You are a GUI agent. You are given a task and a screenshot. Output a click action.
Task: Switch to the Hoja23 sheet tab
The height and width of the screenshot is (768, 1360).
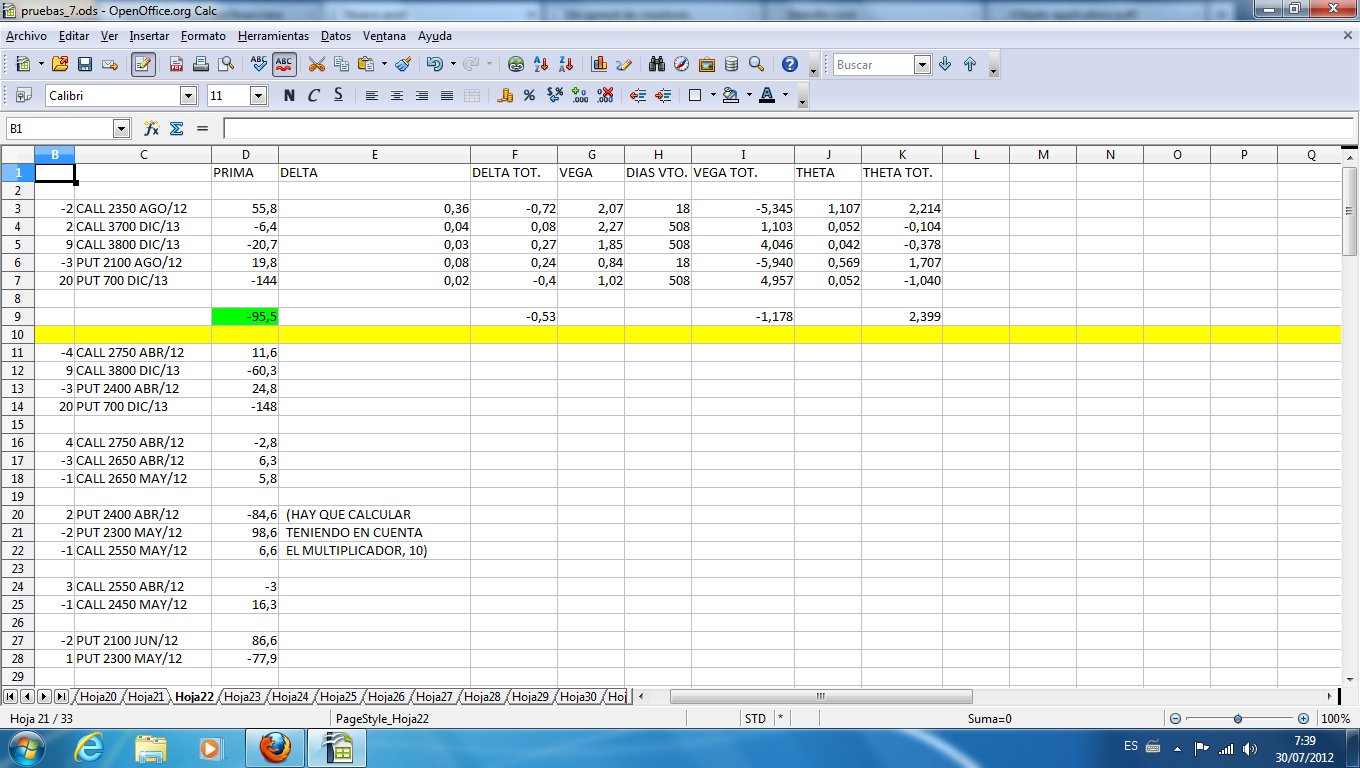coord(242,697)
